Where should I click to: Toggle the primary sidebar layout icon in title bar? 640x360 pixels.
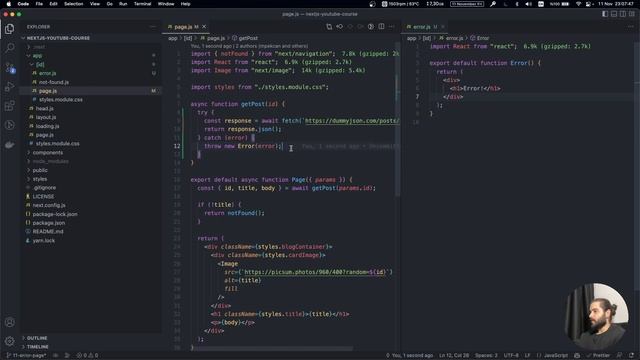605,14
